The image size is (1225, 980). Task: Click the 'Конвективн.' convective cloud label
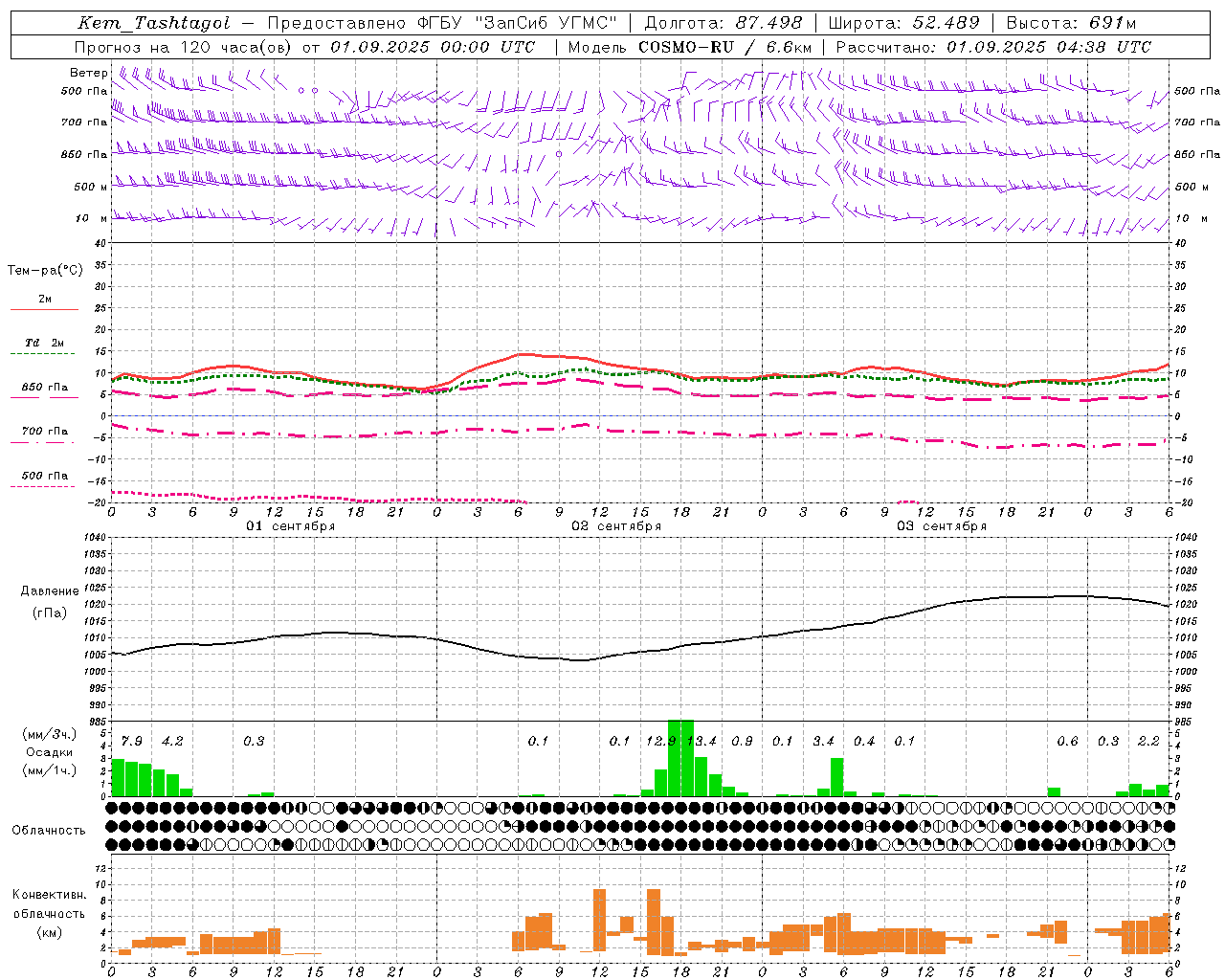[49, 895]
